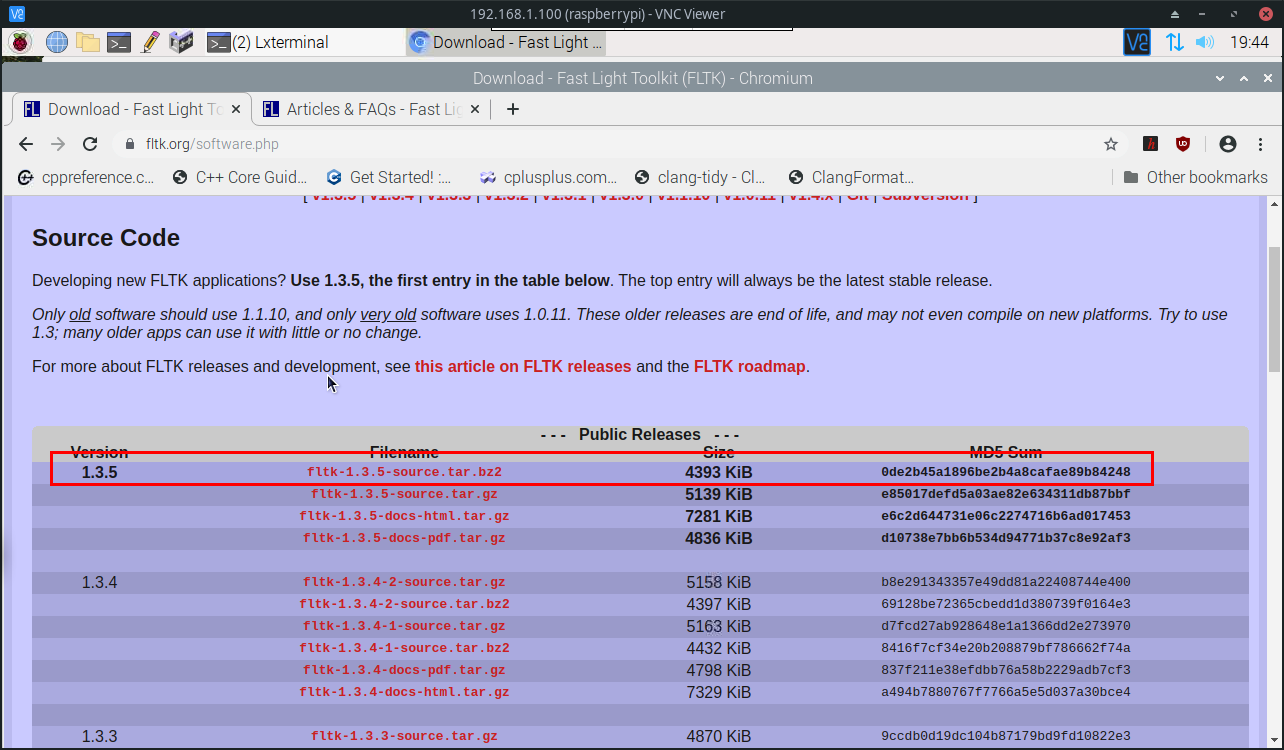This screenshot has height=750, width=1284.
Task: Click the dark 'h' extension icon
Action: tap(1151, 144)
